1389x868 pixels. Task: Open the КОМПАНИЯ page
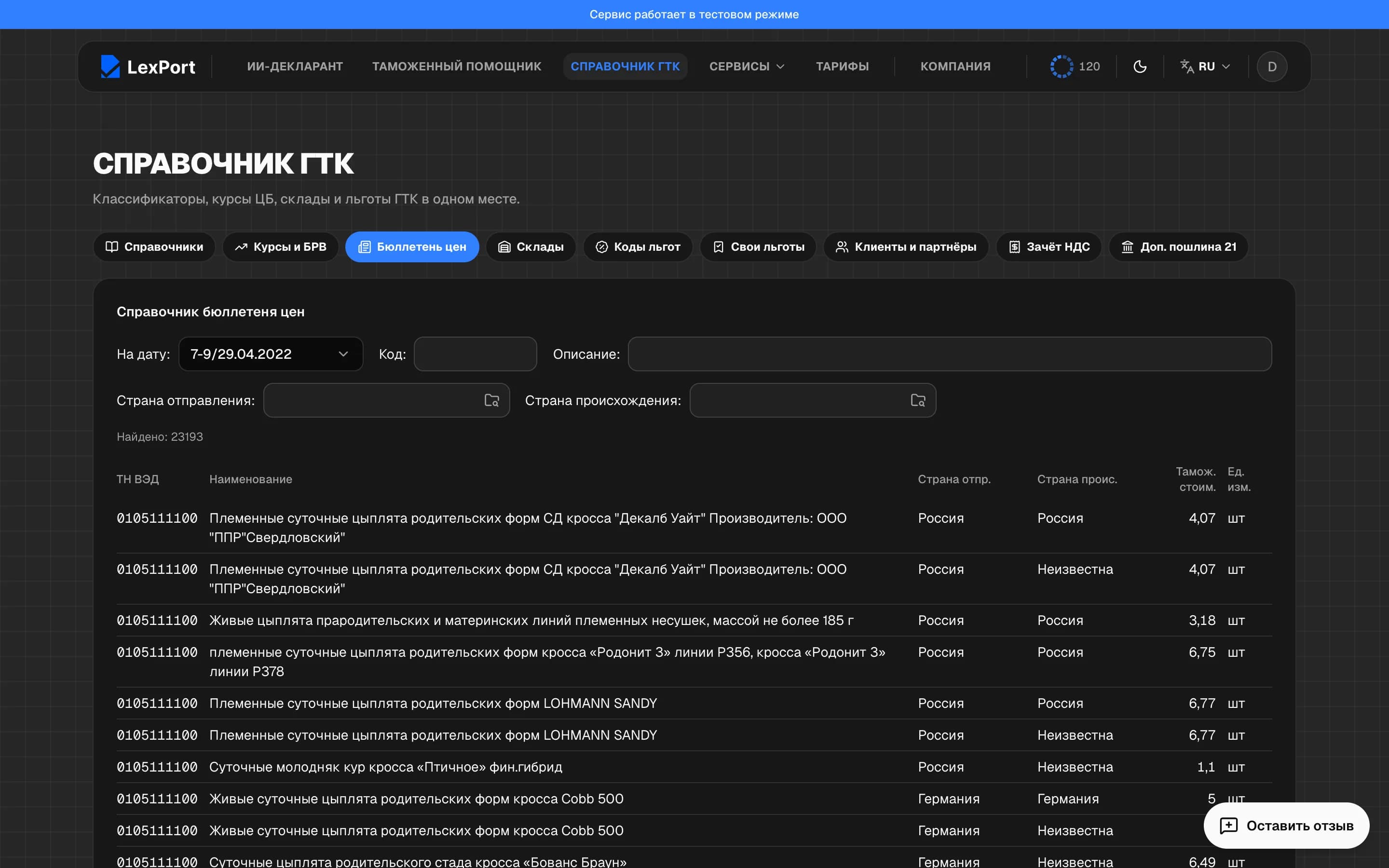[955, 67]
